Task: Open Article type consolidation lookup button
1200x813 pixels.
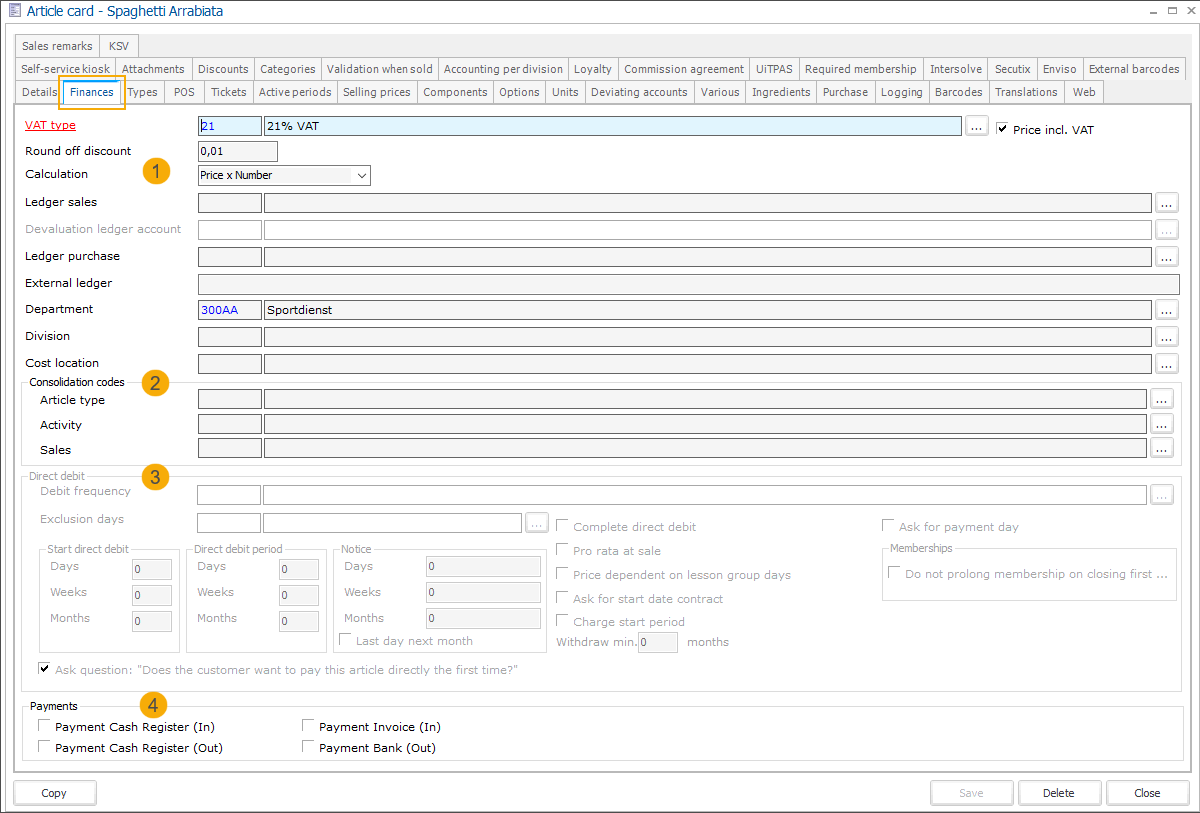Action: pyautogui.click(x=1161, y=399)
